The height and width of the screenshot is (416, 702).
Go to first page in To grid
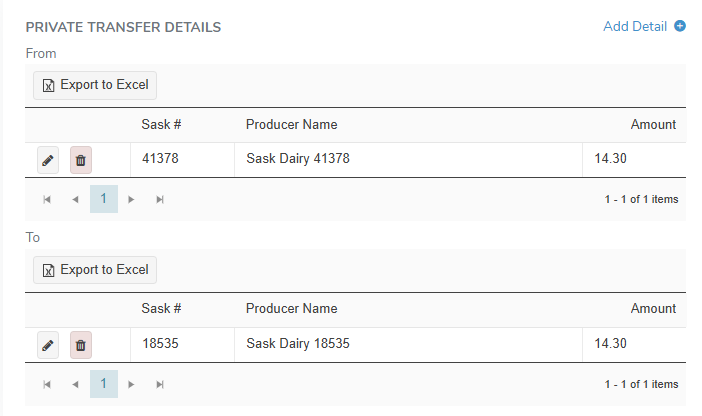(47, 384)
